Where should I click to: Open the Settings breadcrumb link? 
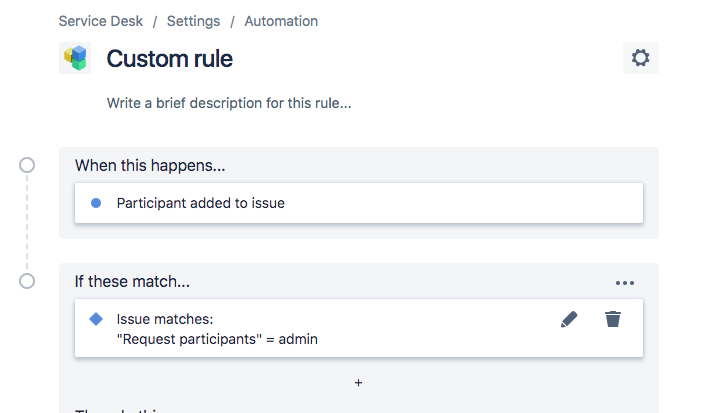tap(193, 21)
